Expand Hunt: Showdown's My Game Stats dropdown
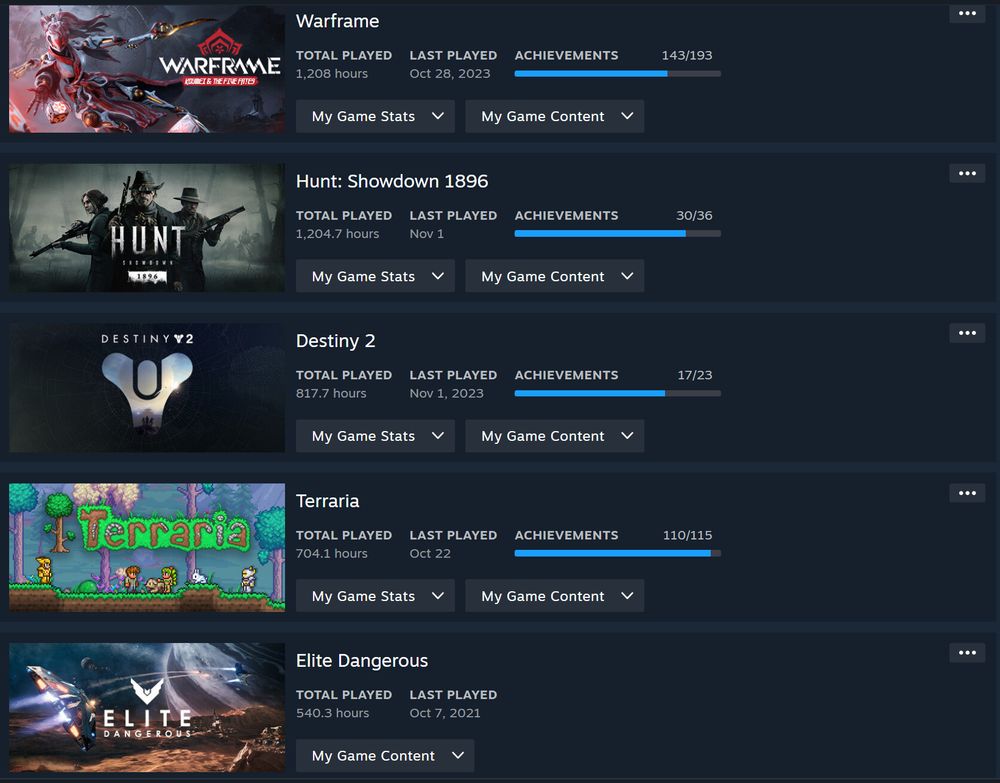This screenshot has height=783, width=1000. (x=375, y=276)
